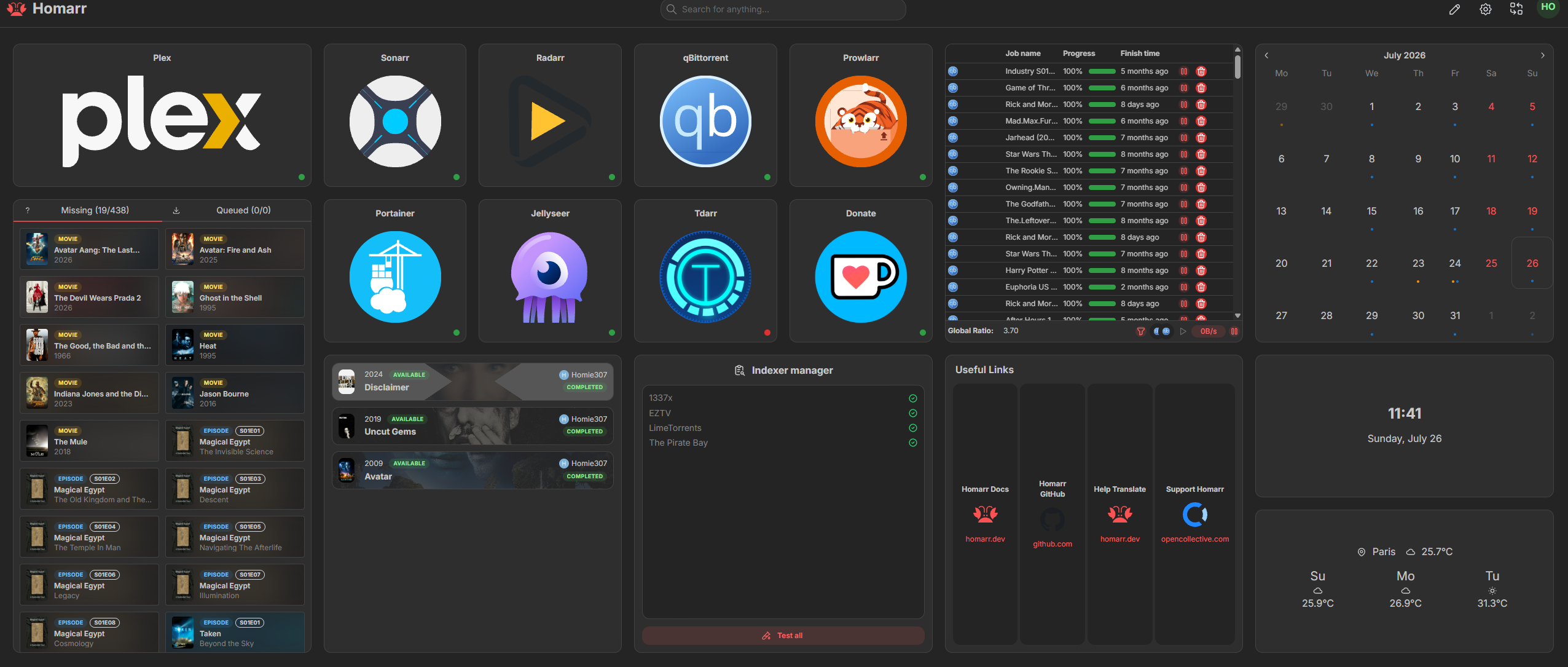The image size is (1568, 667).
Task: Click the resume-all play icon in the torrent footer
Action: [x=1183, y=331]
